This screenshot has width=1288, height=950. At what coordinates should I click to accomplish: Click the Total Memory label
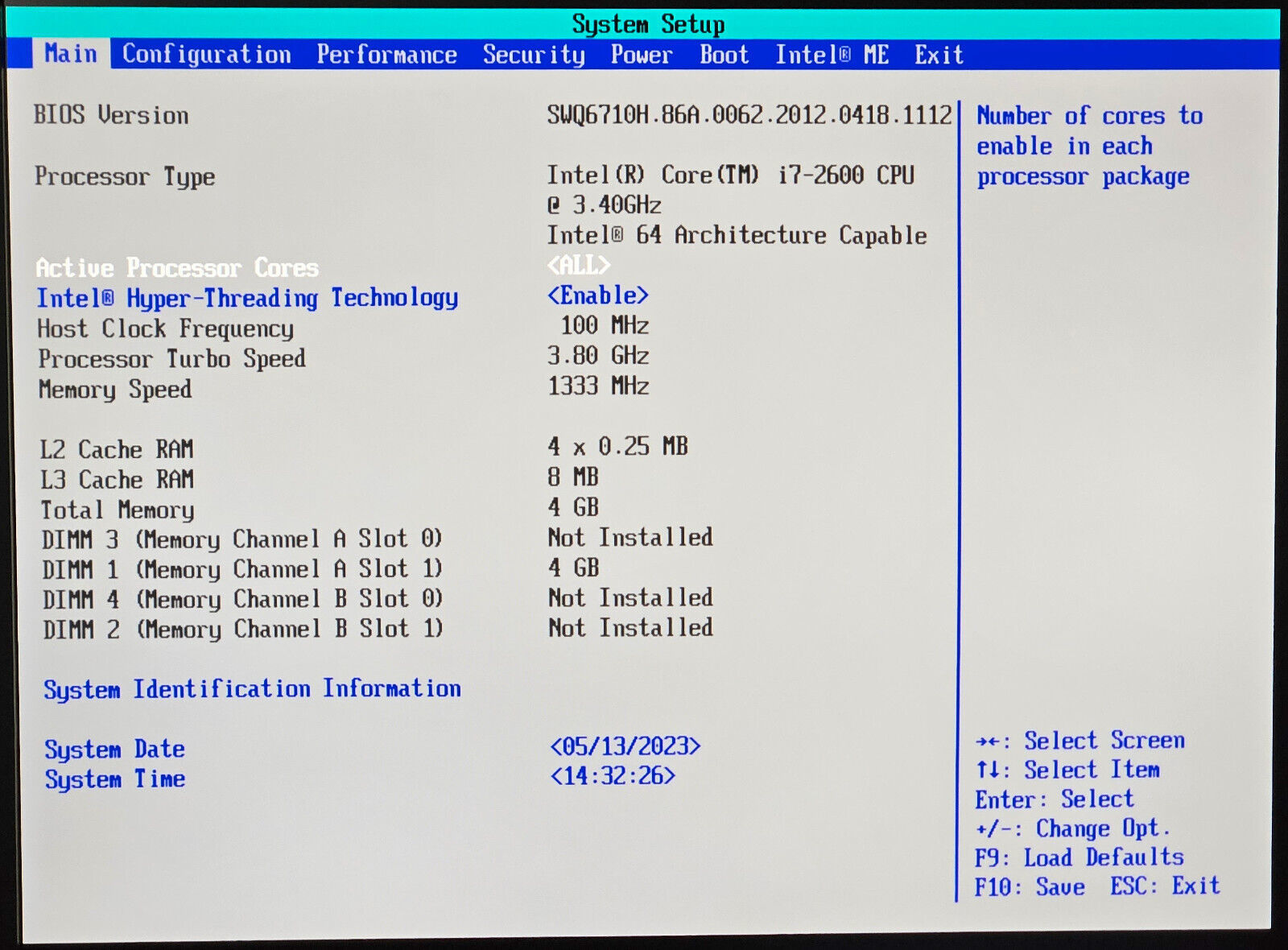(118, 510)
